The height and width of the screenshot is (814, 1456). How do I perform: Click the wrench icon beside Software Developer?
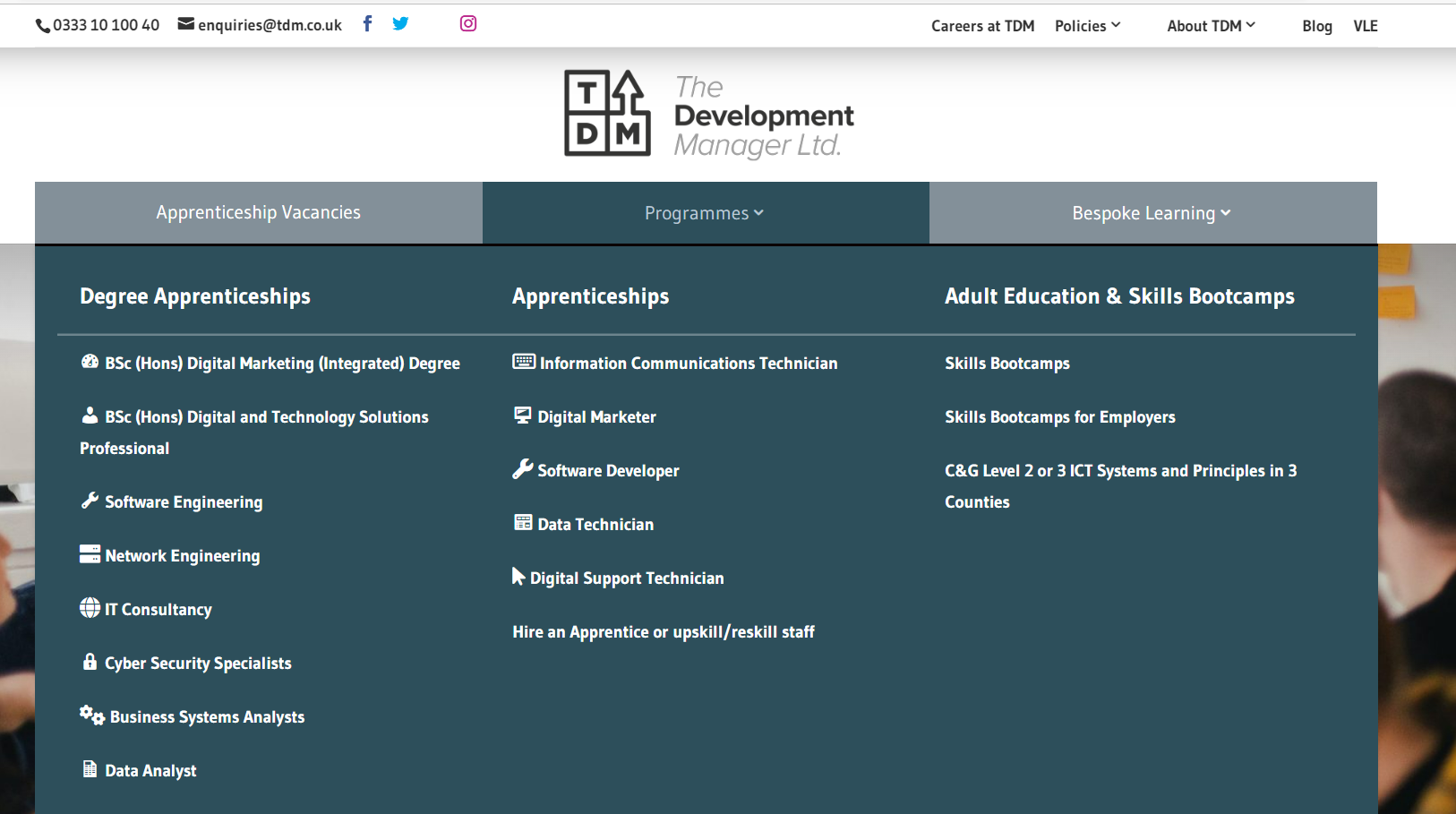point(523,468)
